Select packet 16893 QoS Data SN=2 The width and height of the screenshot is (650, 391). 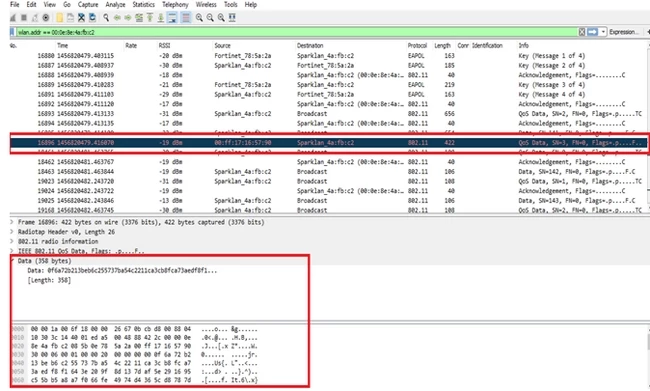tap(327, 114)
